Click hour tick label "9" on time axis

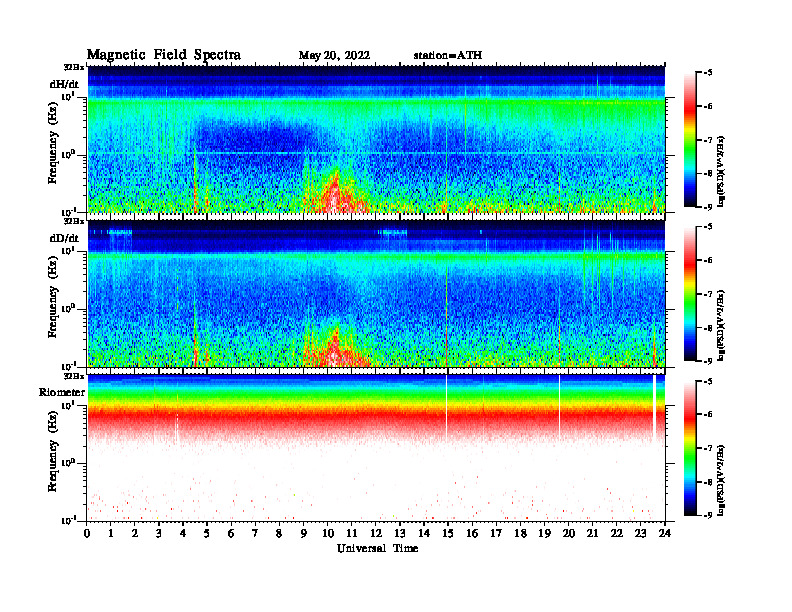coord(303,533)
